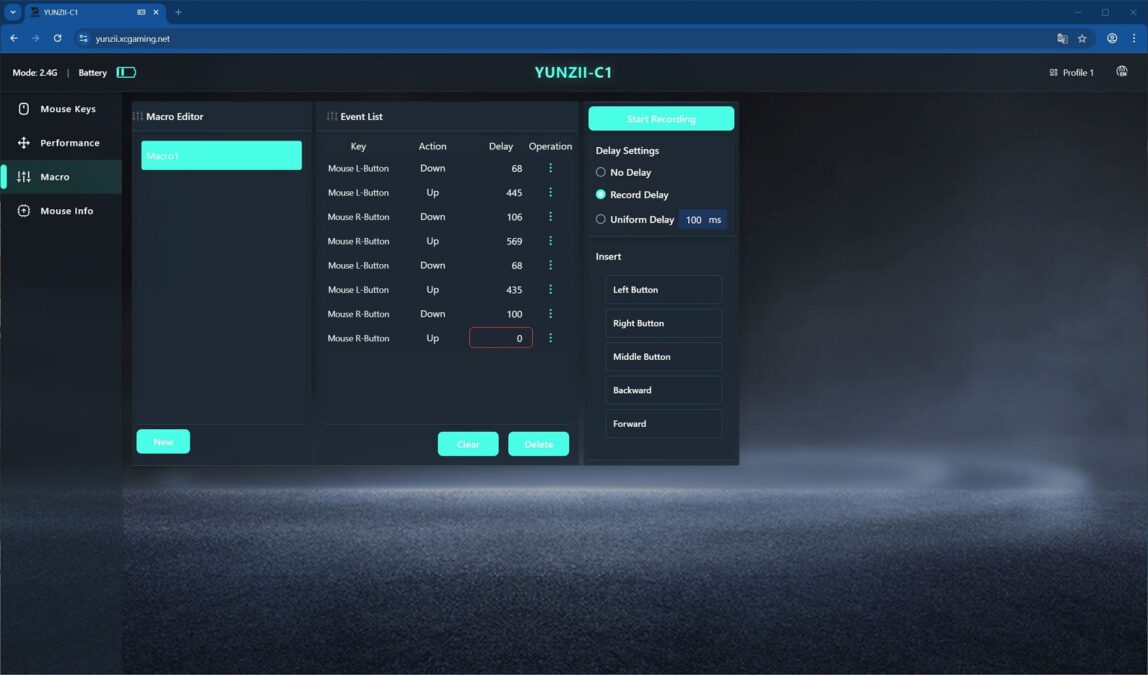1148x675 pixels.
Task: Click the Delete button in Event List
Action: click(x=538, y=444)
